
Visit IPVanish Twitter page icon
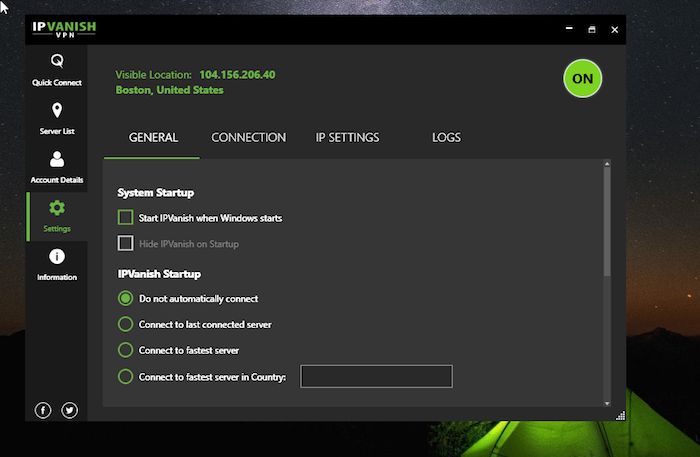pos(70,410)
